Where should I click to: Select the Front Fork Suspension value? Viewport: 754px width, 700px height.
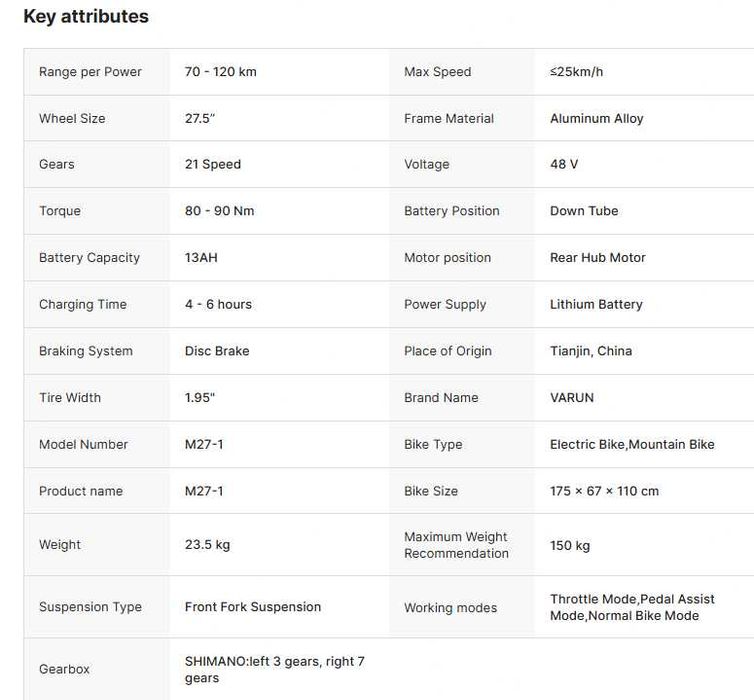[x=253, y=607]
